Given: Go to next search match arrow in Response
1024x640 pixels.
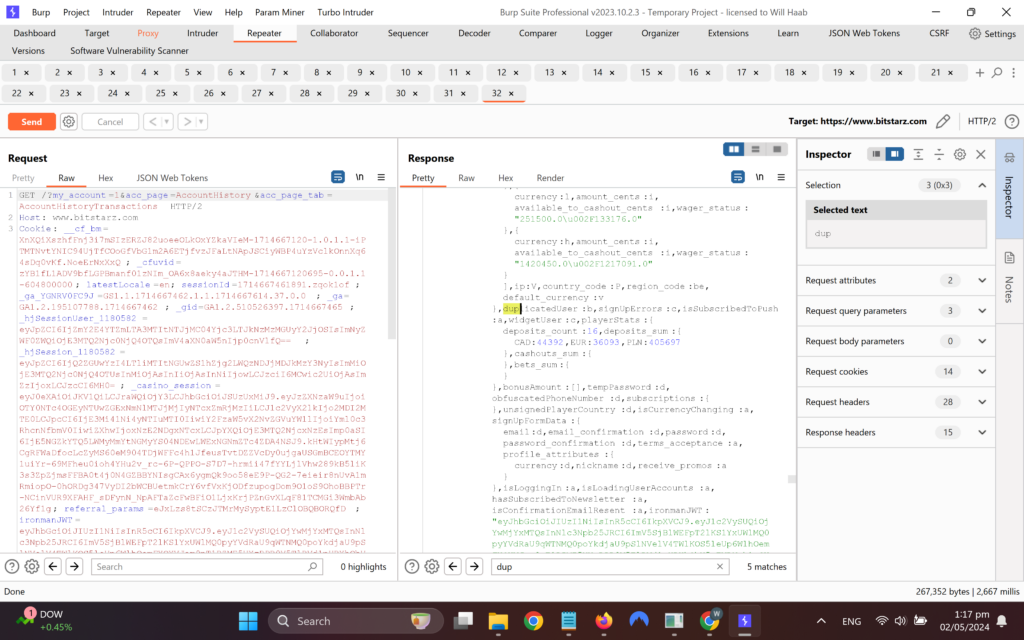Looking at the screenshot, I should [474, 566].
